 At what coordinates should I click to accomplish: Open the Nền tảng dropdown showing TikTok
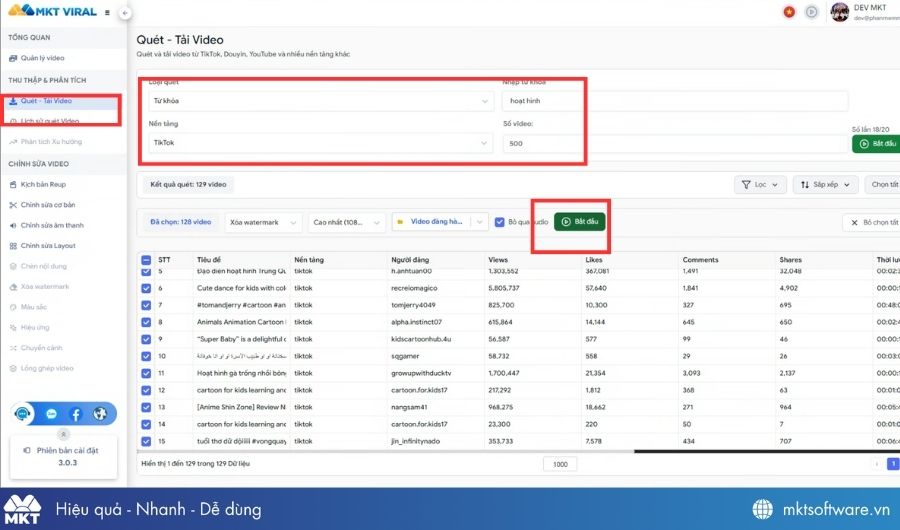pyautogui.click(x=320, y=143)
